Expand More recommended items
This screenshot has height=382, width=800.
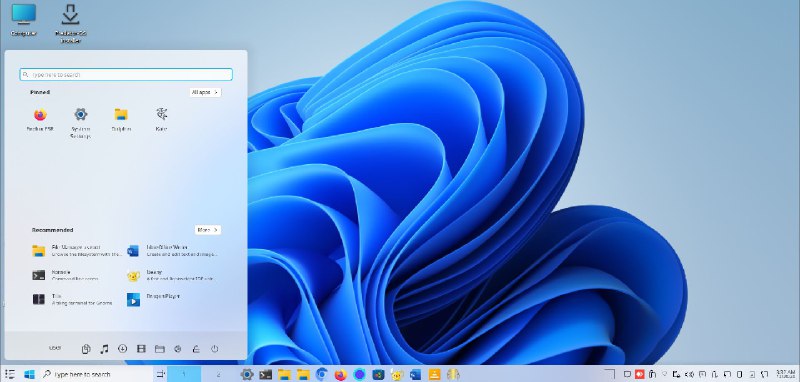tap(208, 230)
